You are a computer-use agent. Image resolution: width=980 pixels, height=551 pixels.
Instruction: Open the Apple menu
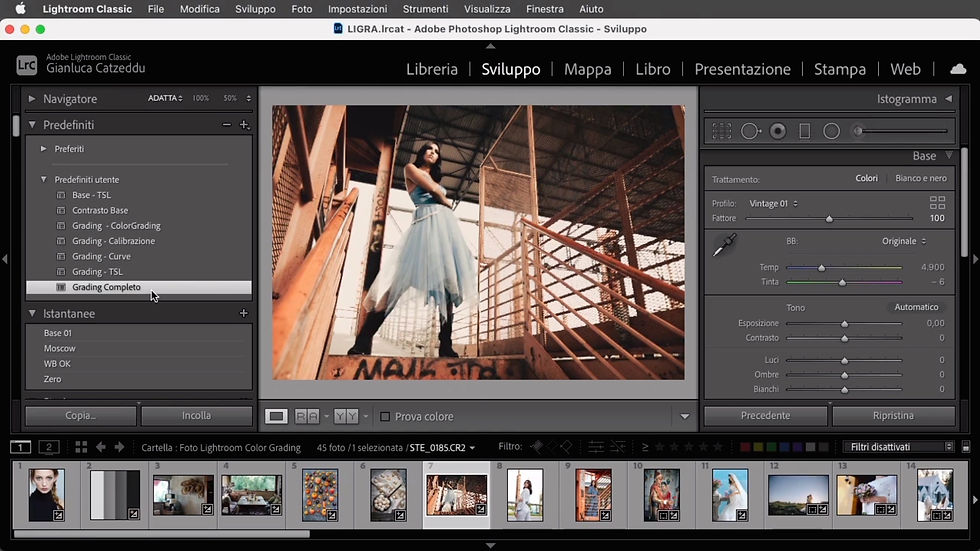click(20, 9)
